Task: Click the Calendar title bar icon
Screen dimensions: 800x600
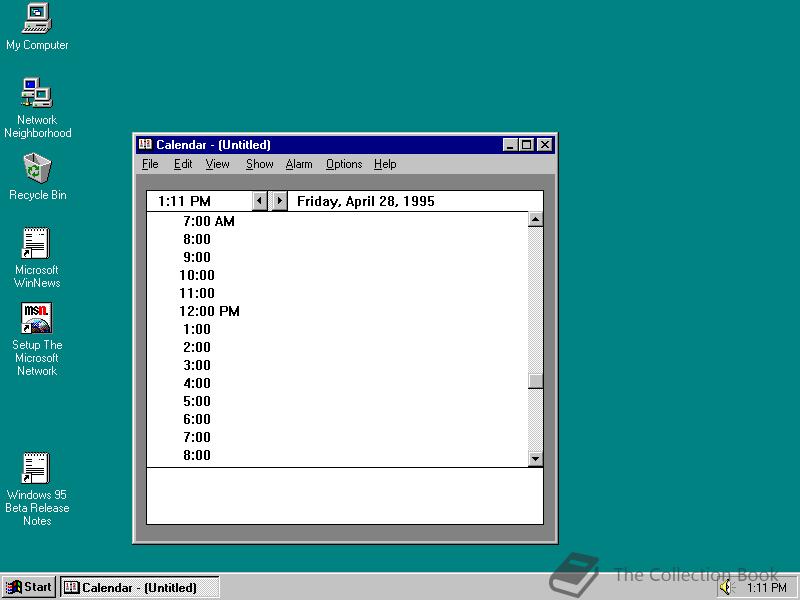Action: 145,144
